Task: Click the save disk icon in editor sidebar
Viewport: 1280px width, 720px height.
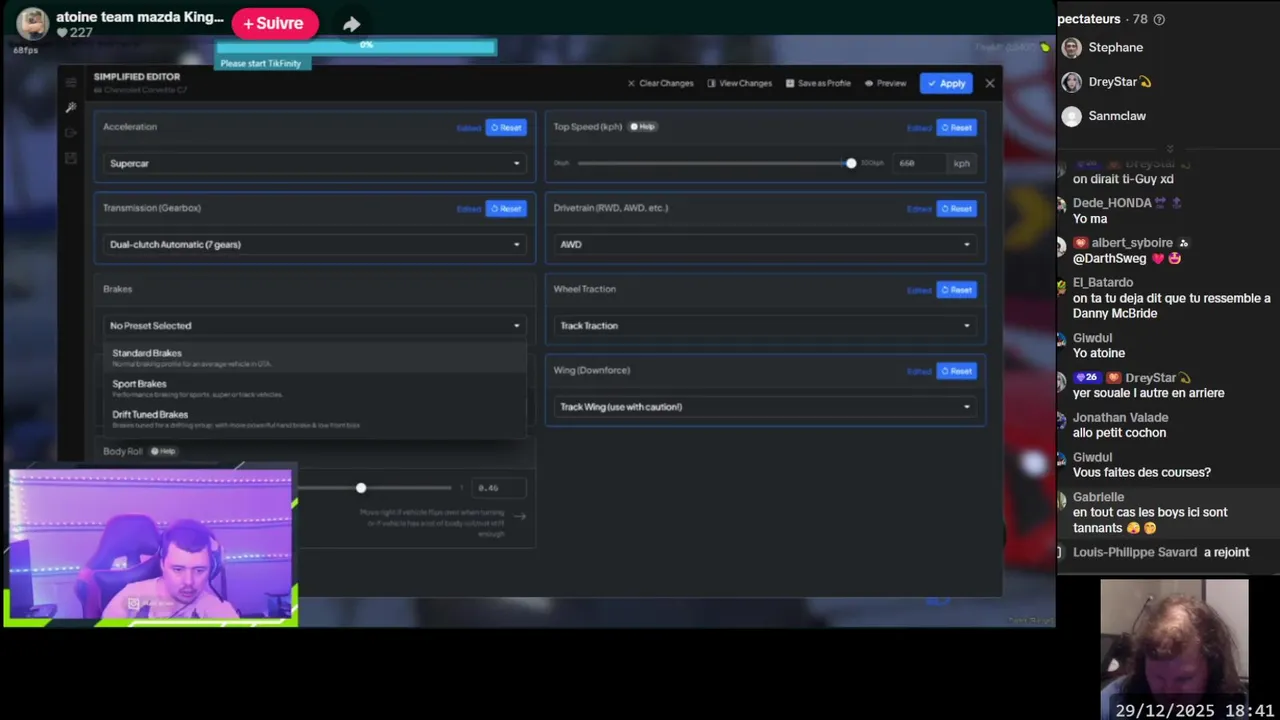Action: [71, 158]
